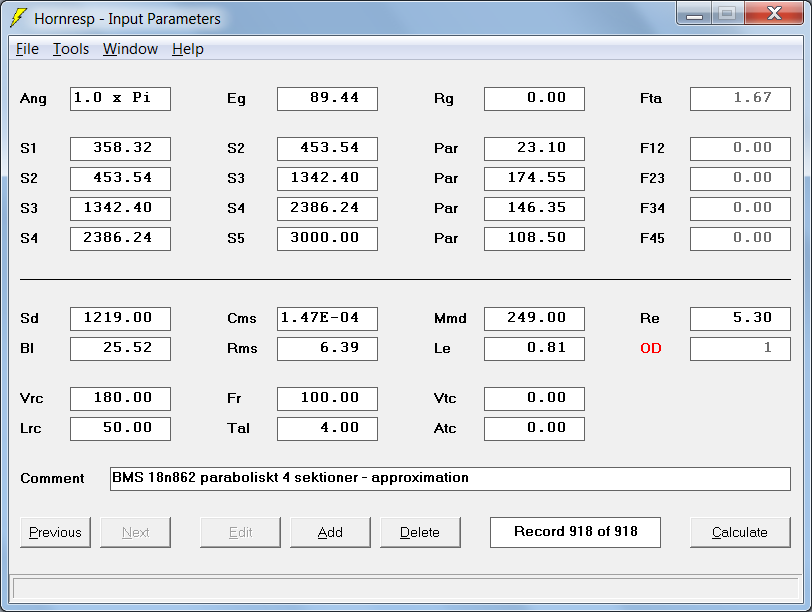Click the Par field showing 146.35
The height and width of the screenshot is (612, 812).
534,209
